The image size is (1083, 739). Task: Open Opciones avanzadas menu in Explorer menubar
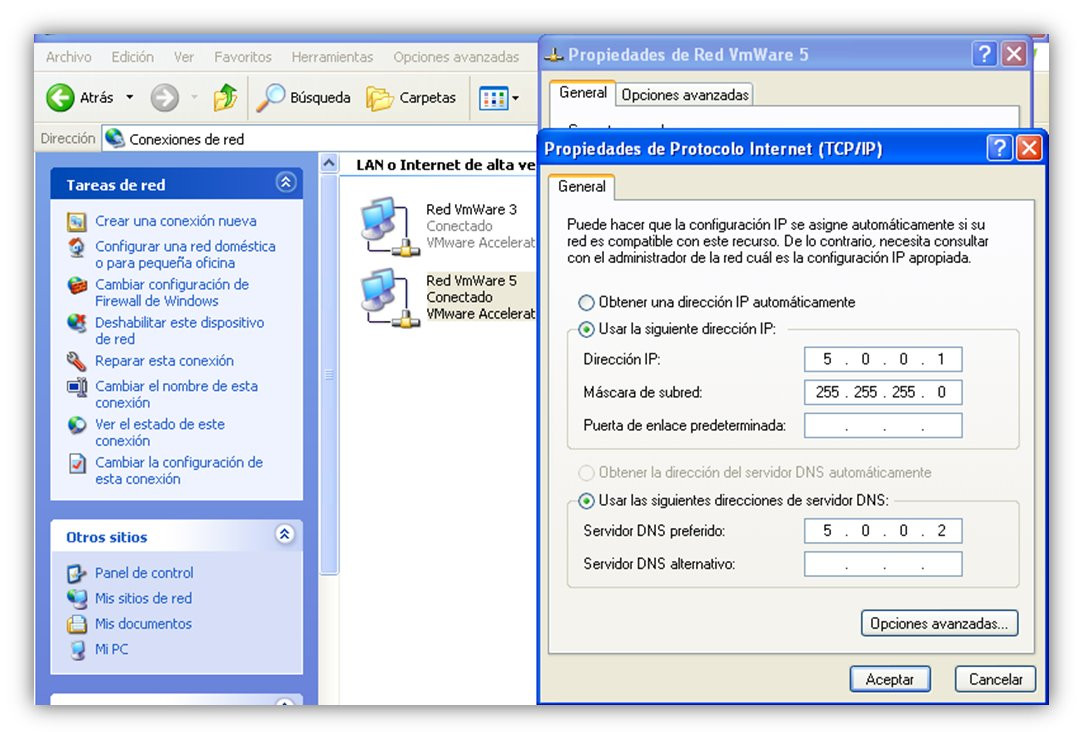pos(456,57)
